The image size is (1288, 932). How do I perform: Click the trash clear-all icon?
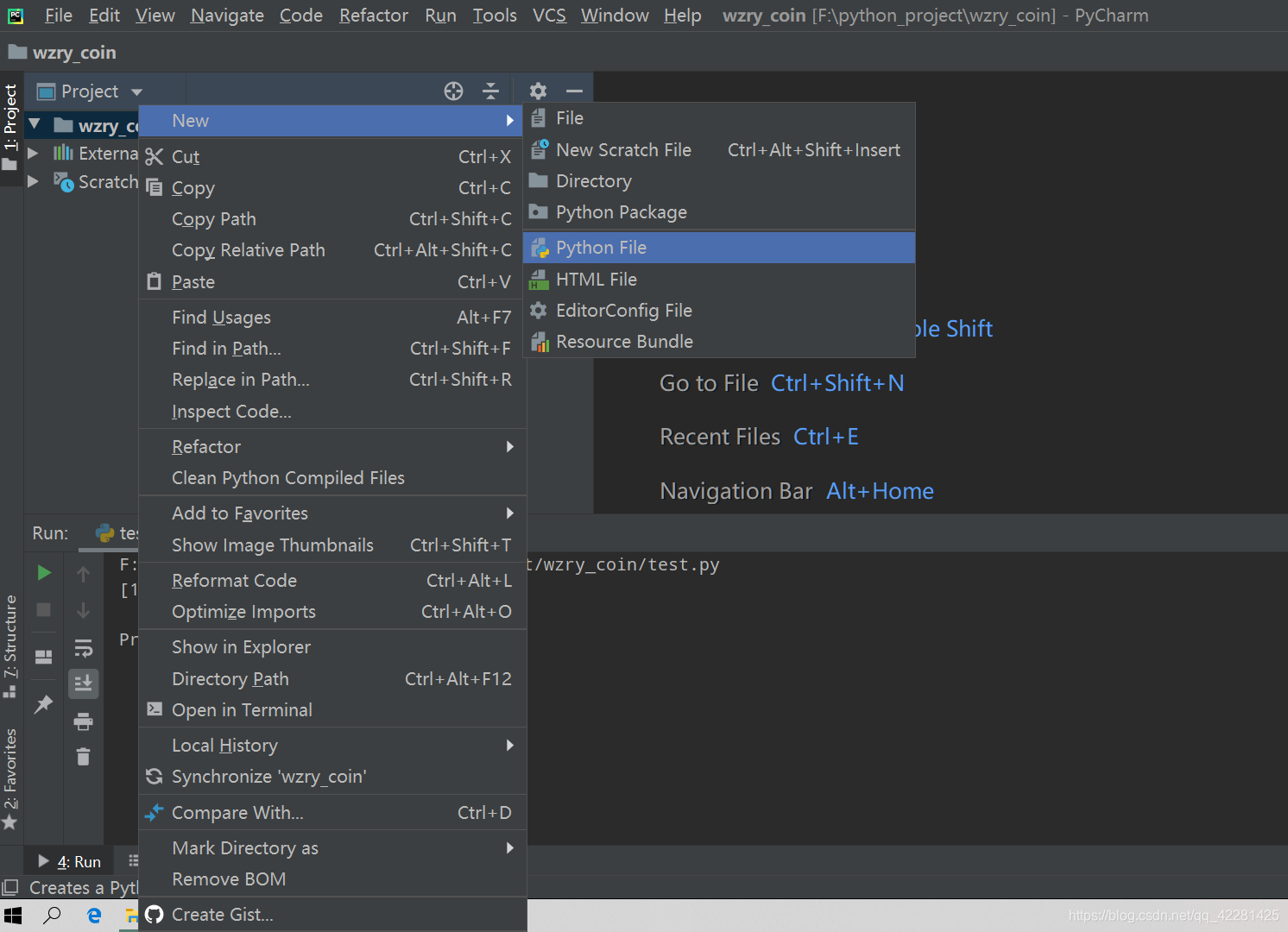(x=83, y=757)
